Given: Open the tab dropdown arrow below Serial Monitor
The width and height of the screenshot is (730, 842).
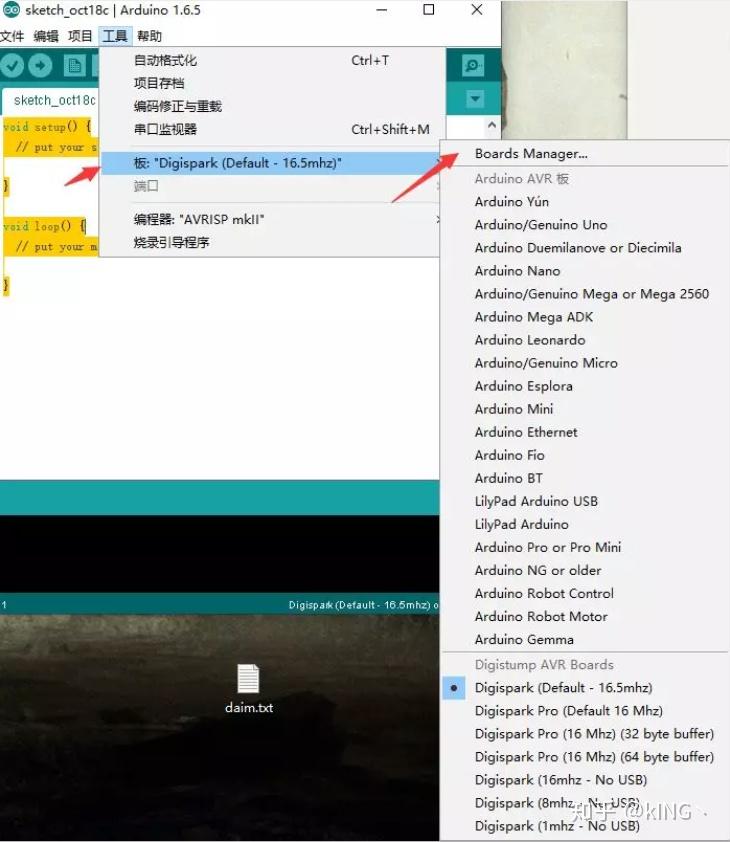Looking at the screenshot, I should tap(474, 99).
